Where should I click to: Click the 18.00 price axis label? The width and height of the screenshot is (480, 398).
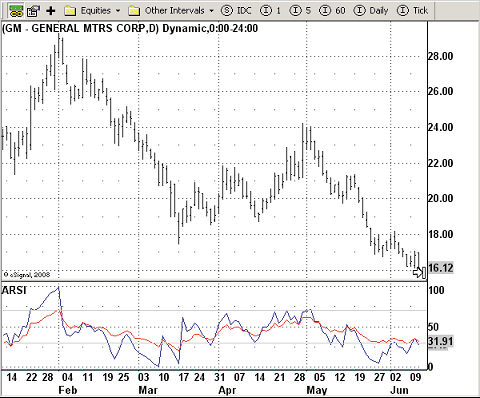pos(441,234)
